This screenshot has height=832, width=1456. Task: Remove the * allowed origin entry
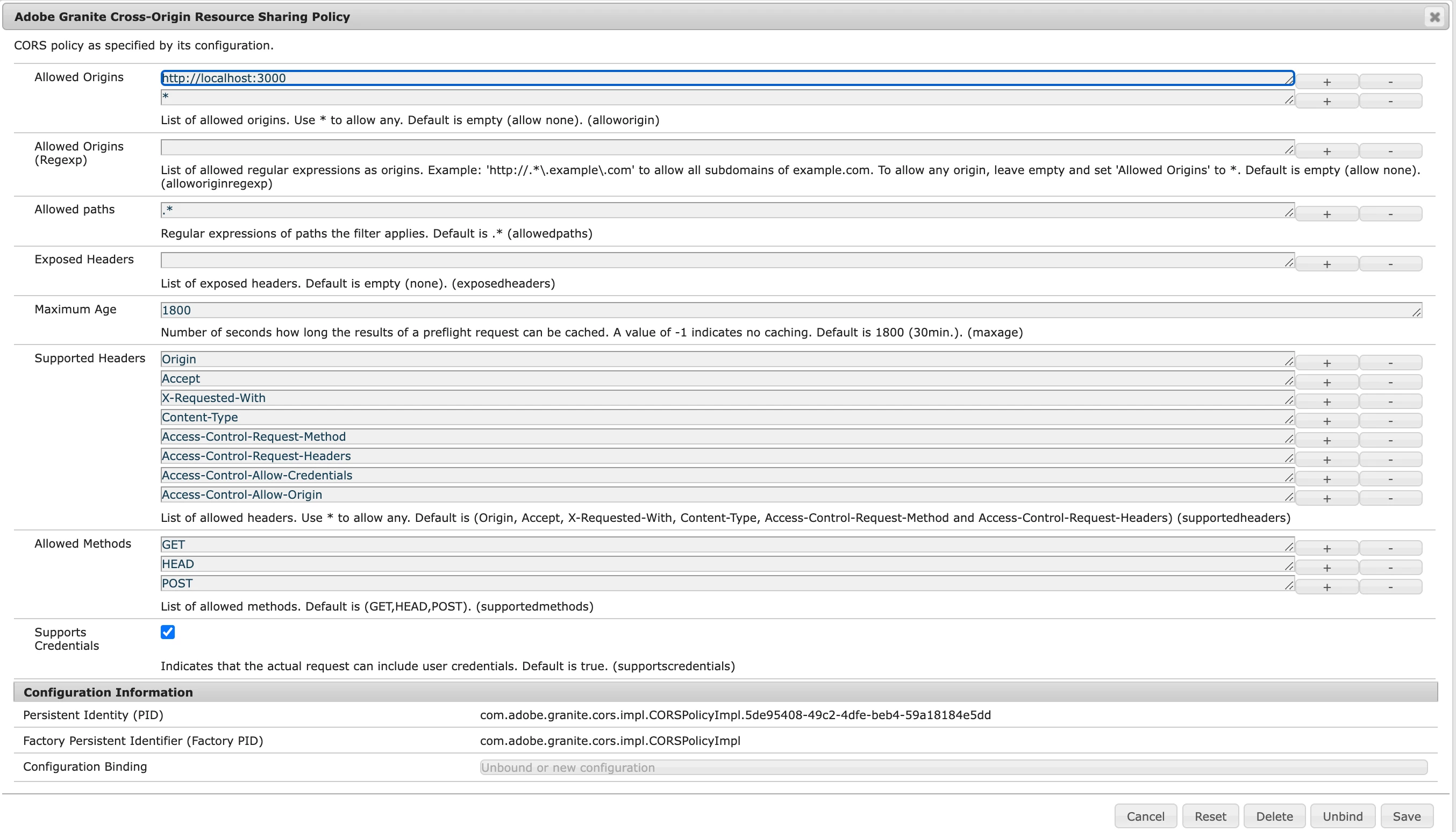(1390, 101)
